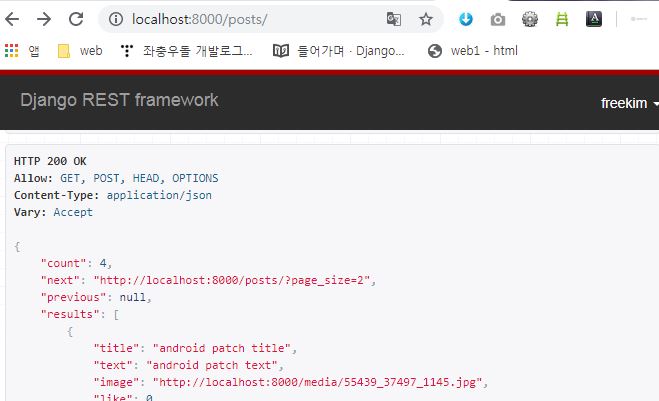Open the web1 - html bookmark

point(473,51)
